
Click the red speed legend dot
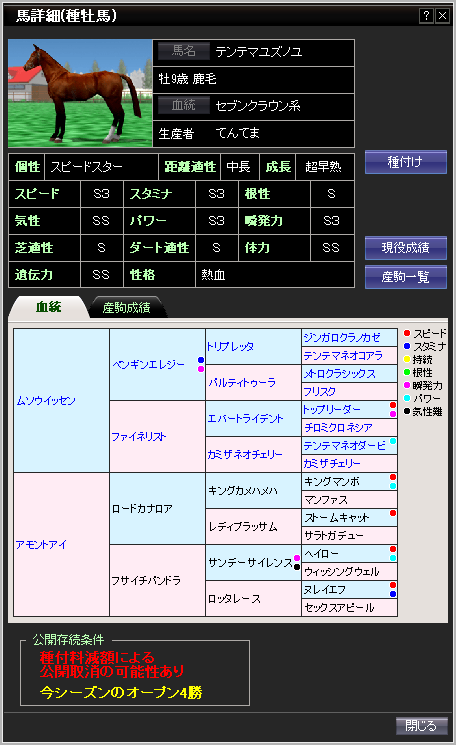click(x=407, y=333)
